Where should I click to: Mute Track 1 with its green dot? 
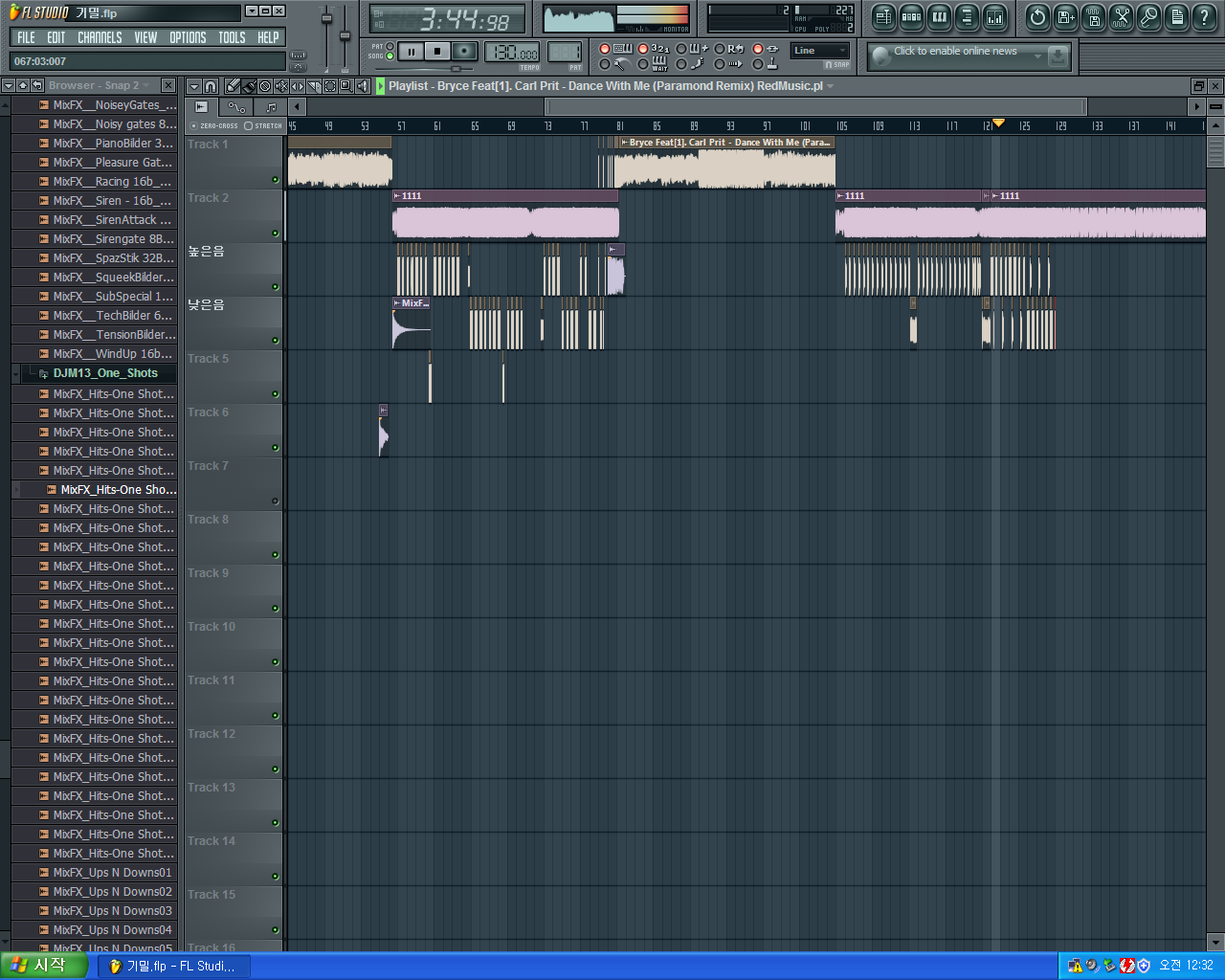276,180
